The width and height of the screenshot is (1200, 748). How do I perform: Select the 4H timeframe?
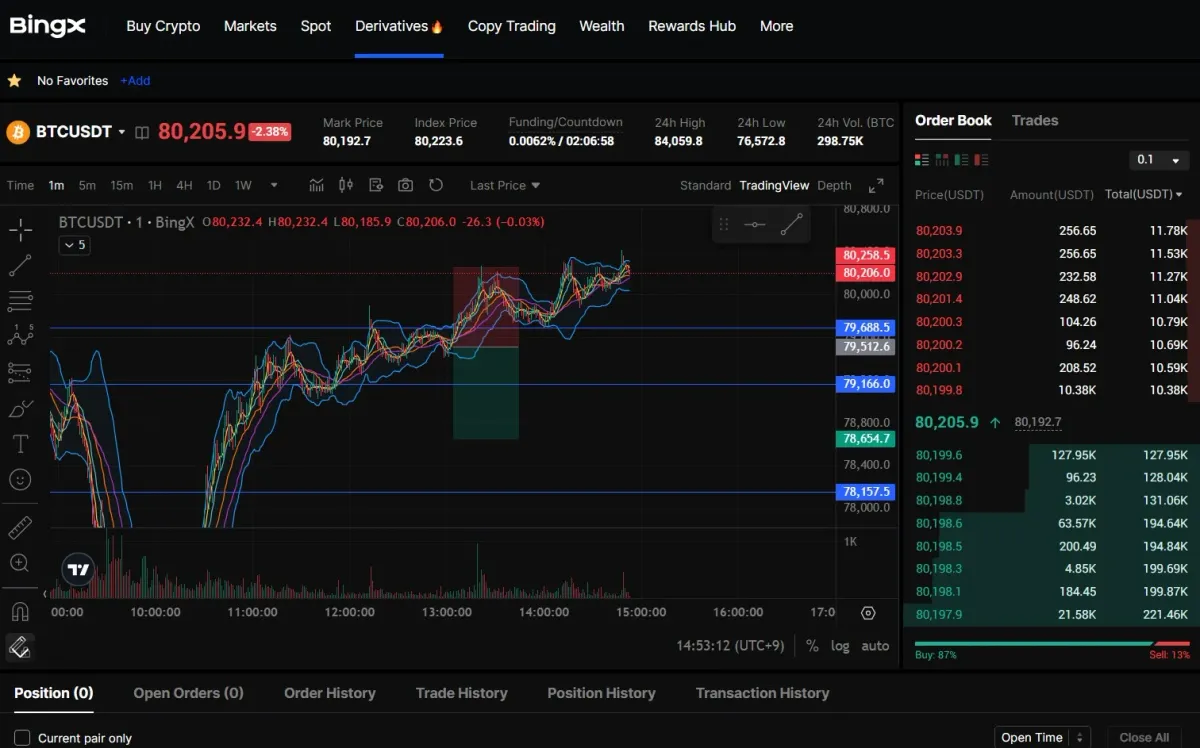pos(184,185)
